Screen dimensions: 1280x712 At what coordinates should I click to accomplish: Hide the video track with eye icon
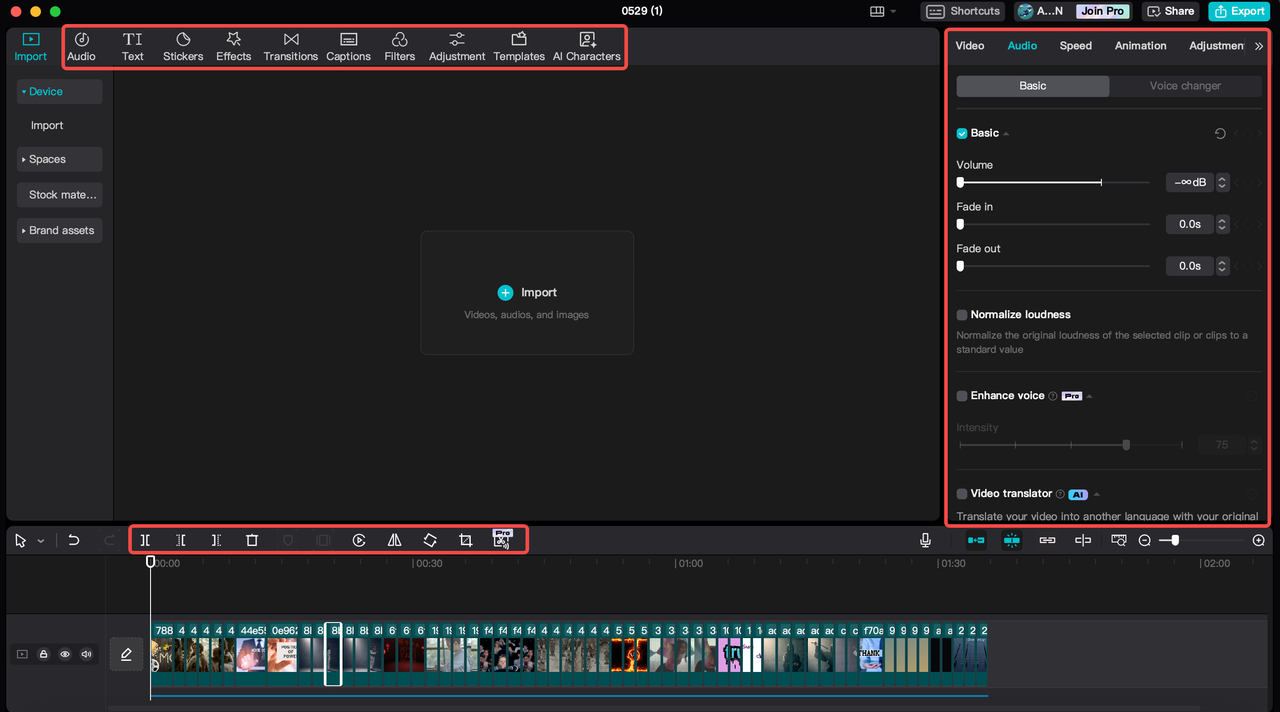(x=65, y=655)
